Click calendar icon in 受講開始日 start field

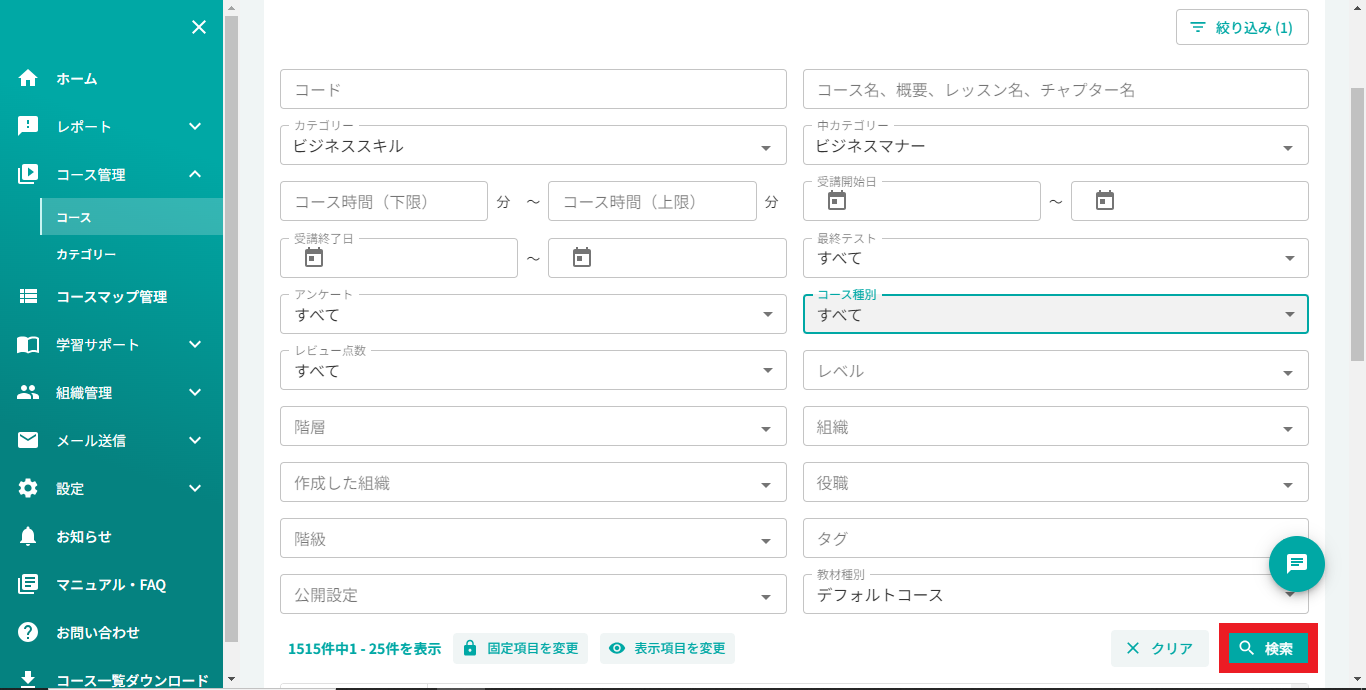point(837,201)
